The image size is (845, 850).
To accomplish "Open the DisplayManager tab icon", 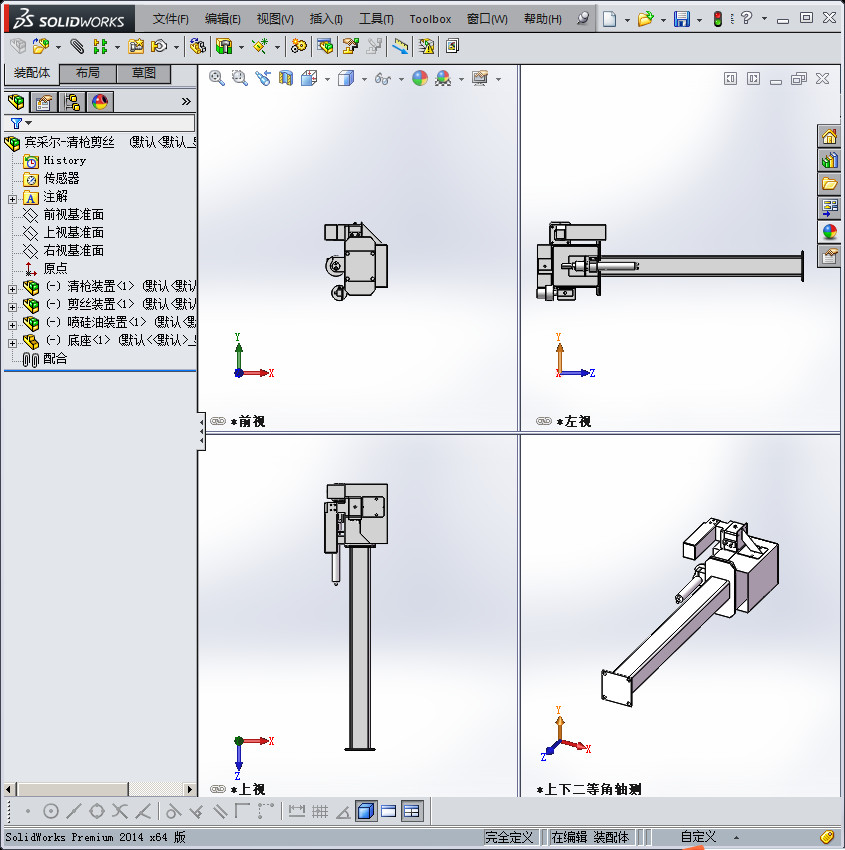I will coord(100,101).
